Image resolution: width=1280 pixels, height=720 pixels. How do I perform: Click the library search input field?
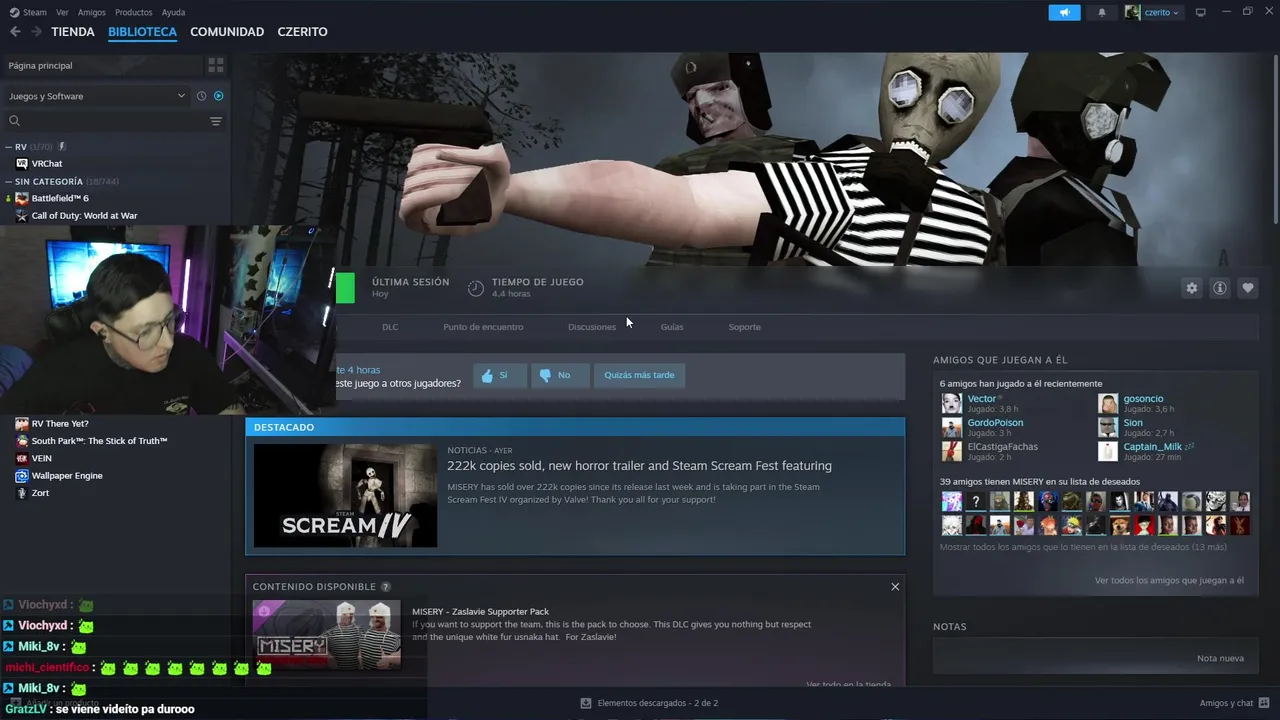[x=115, y=121]
